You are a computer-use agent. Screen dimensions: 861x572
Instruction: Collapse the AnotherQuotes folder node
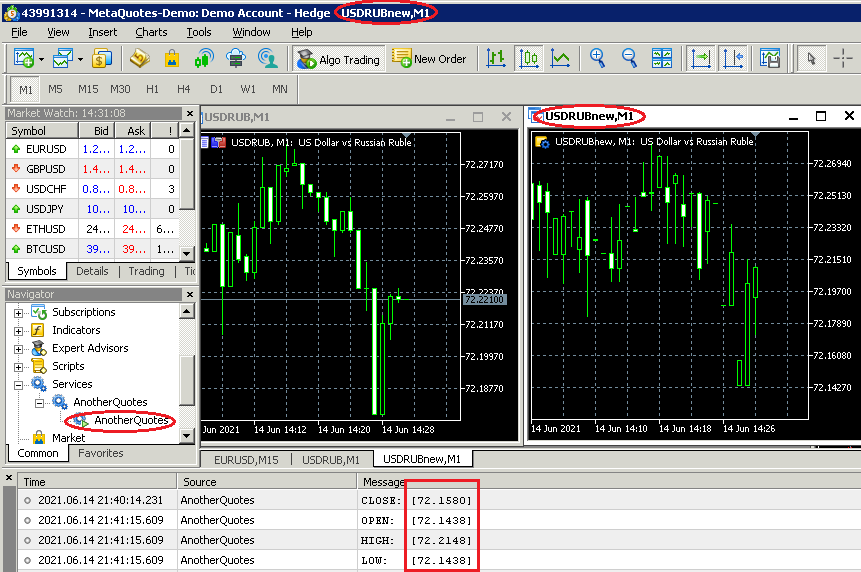[40, 403]
